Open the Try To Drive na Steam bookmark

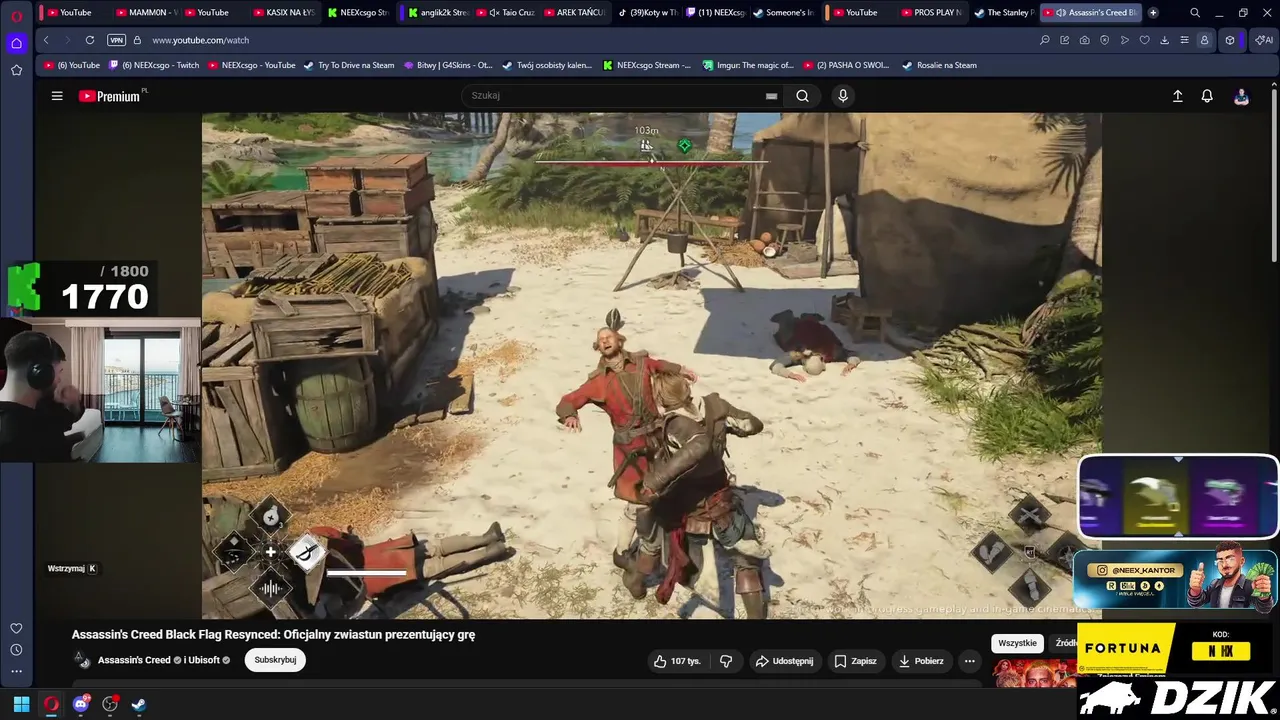(x=349, y=65)
